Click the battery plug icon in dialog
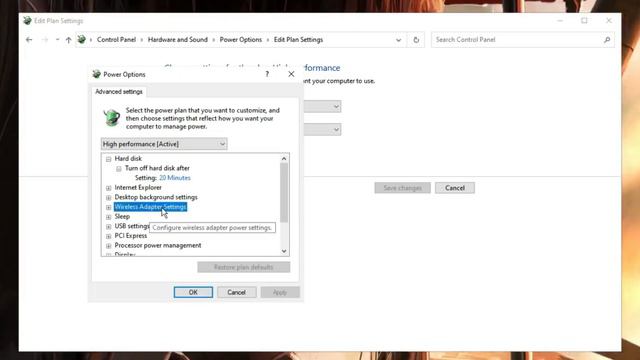This screenshot has height=360, width=640. [x=111, y=118]
